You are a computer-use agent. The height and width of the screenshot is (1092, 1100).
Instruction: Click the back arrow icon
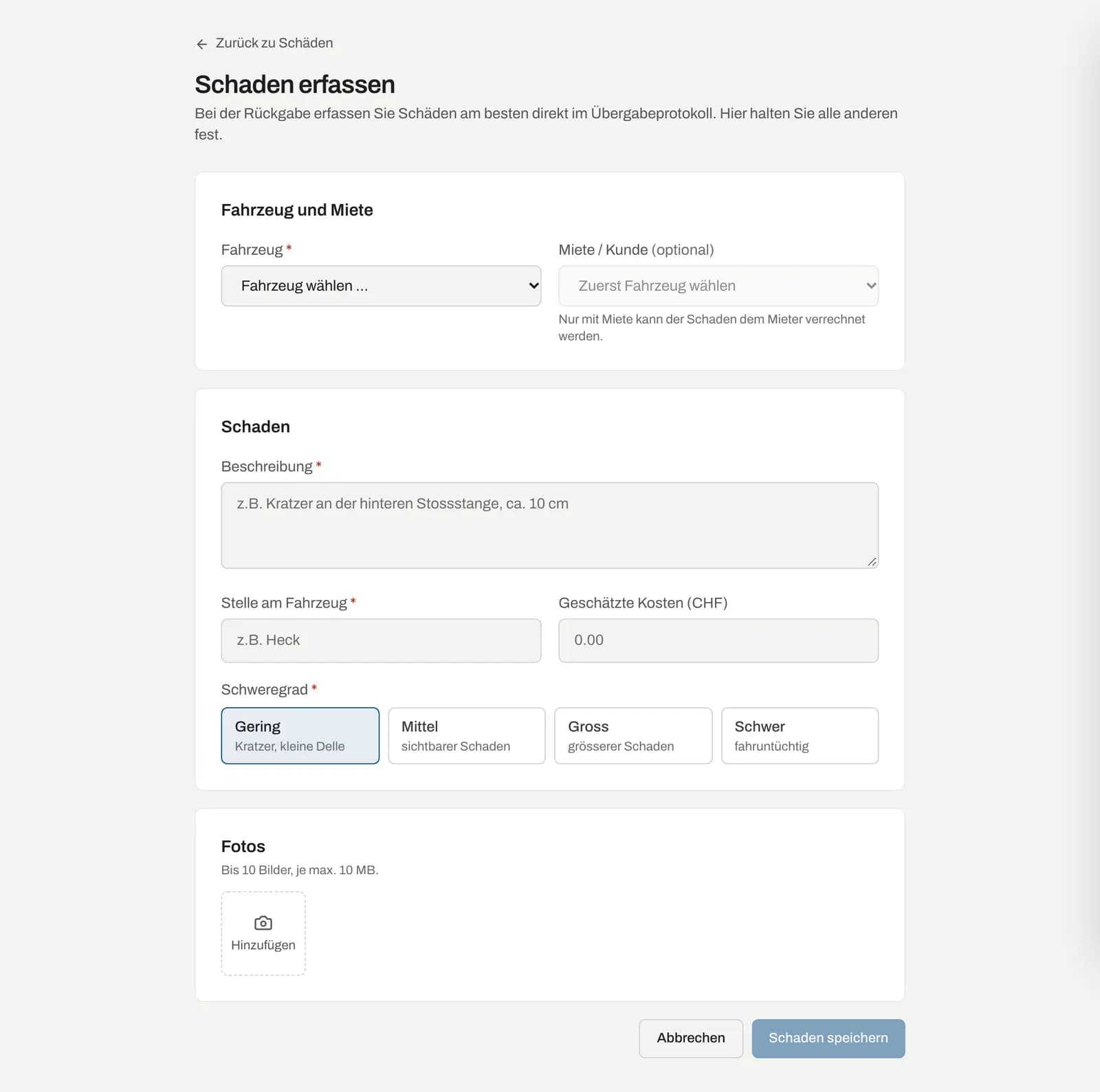[201, 44]
